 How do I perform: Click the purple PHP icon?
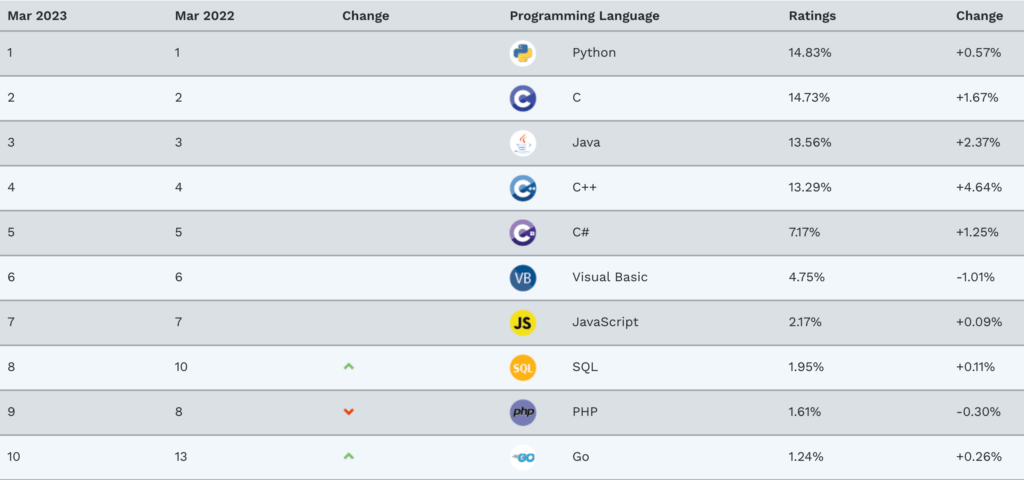tap(522, 412)
